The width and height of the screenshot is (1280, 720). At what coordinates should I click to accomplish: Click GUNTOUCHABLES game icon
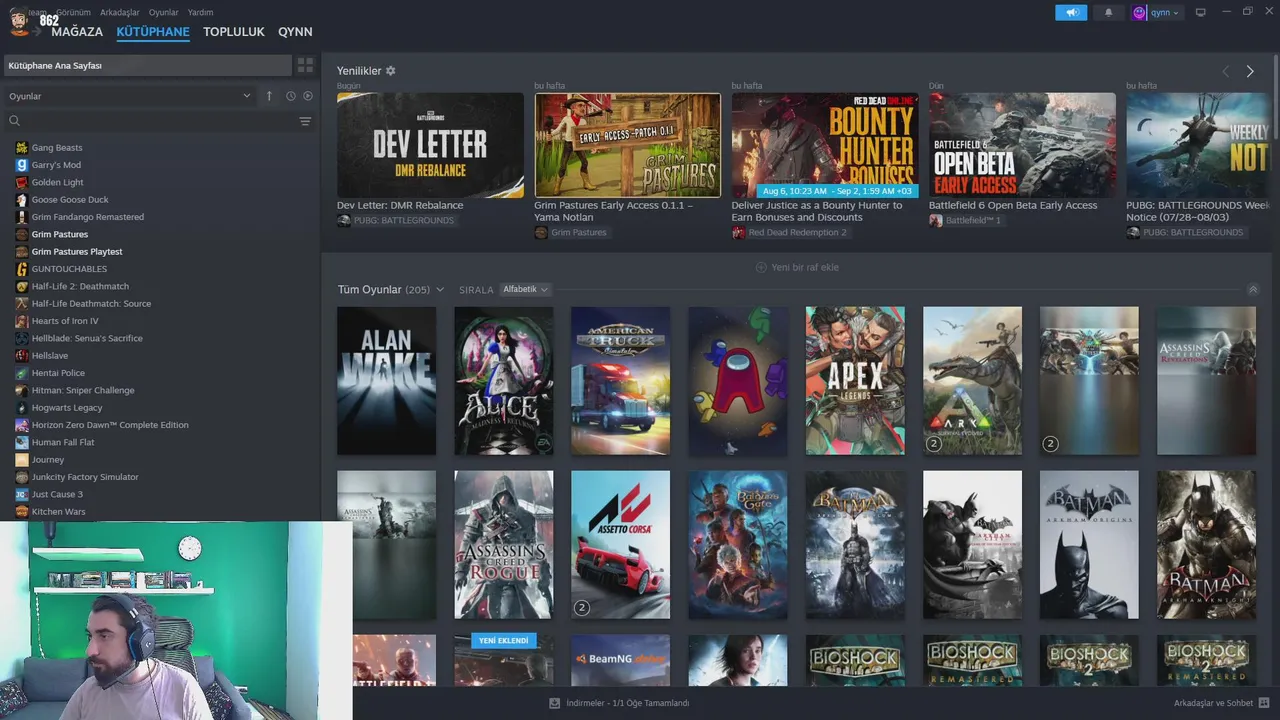[x=22, y=269]
